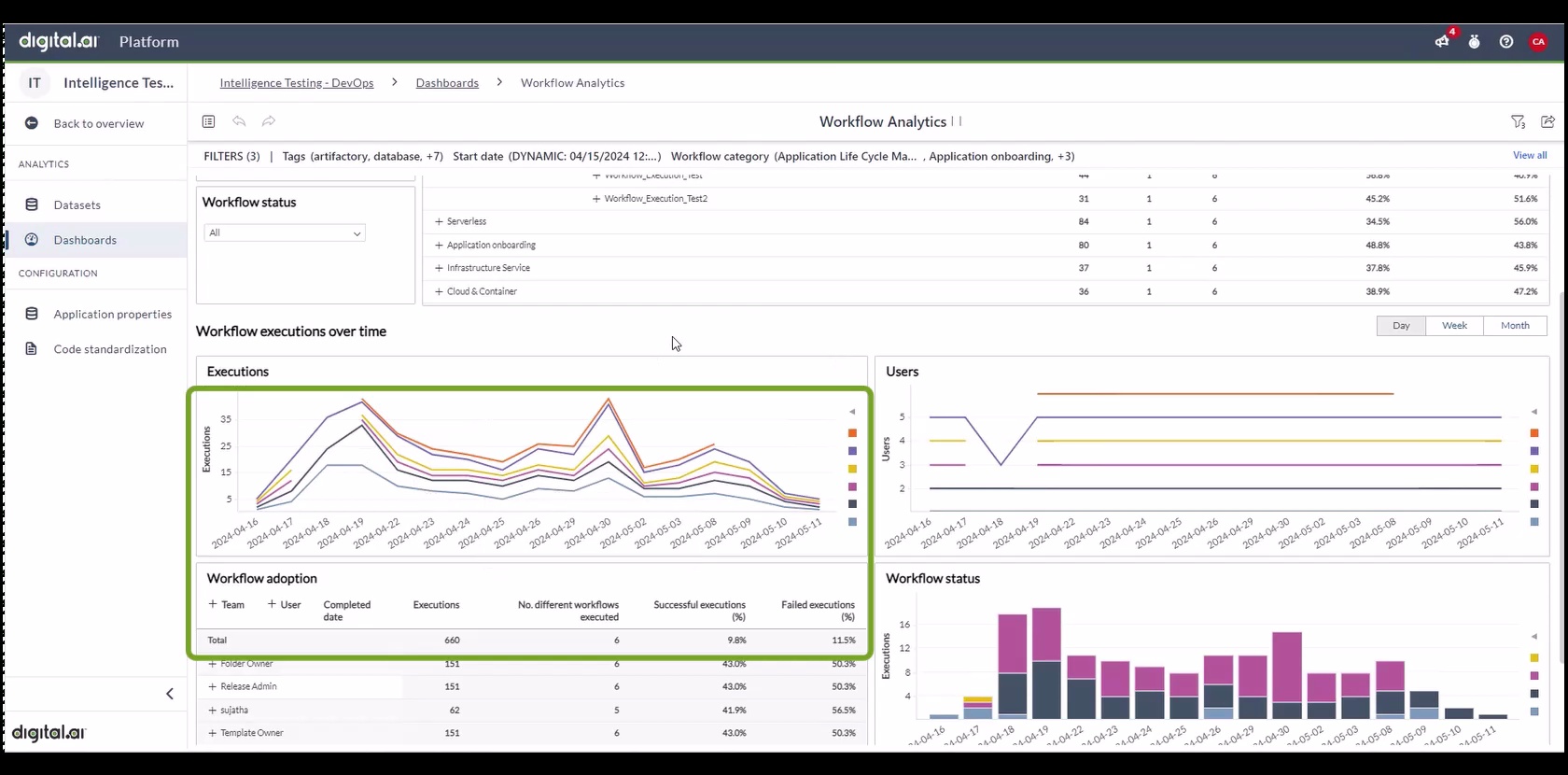The image size is (1568, 775).
Task: Collapse the Users chart legend arrow
Action: 1534,412
